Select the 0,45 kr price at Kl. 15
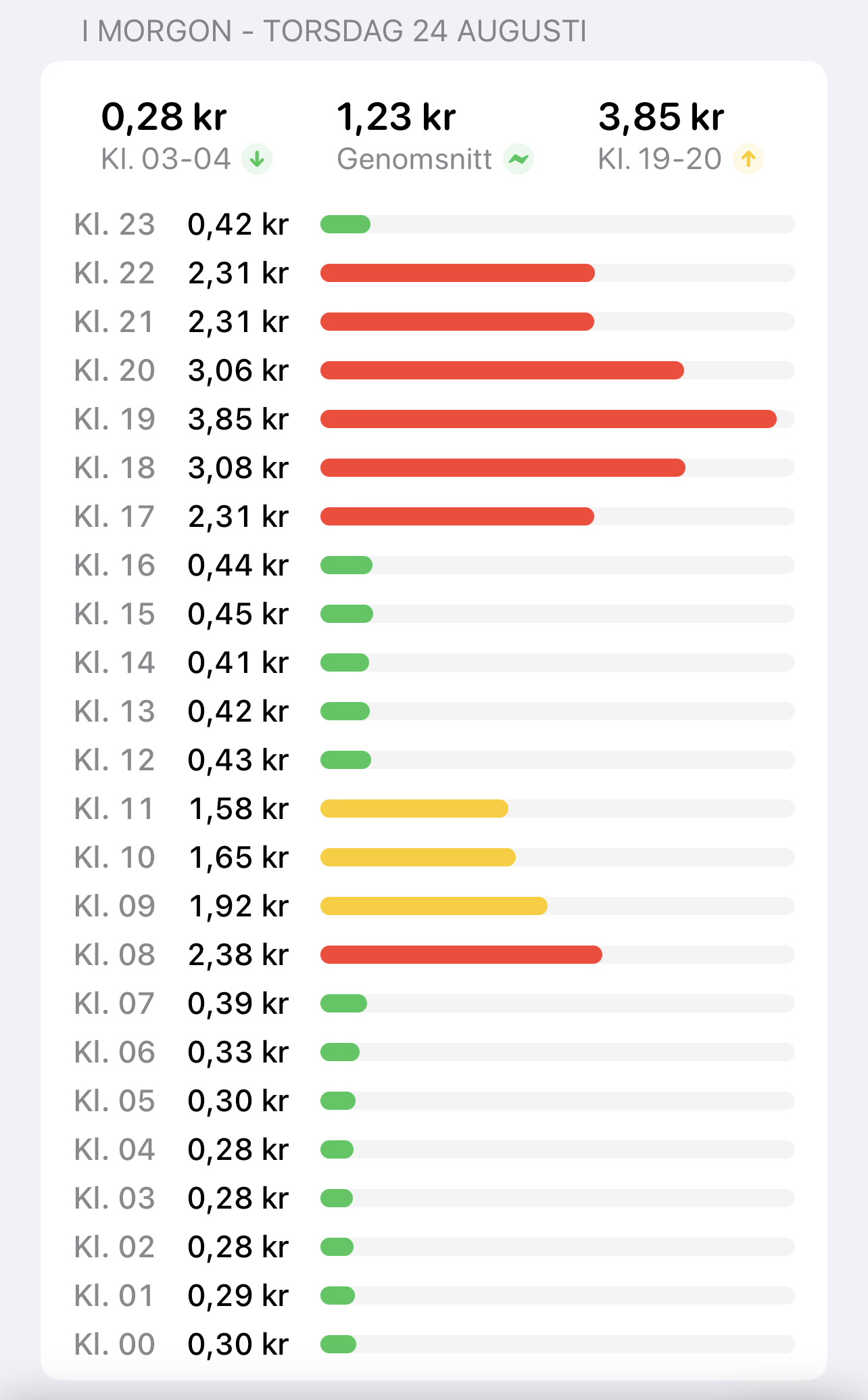Screen dimensions: 868x1400 pyautogui.click(x=239, y=614)
